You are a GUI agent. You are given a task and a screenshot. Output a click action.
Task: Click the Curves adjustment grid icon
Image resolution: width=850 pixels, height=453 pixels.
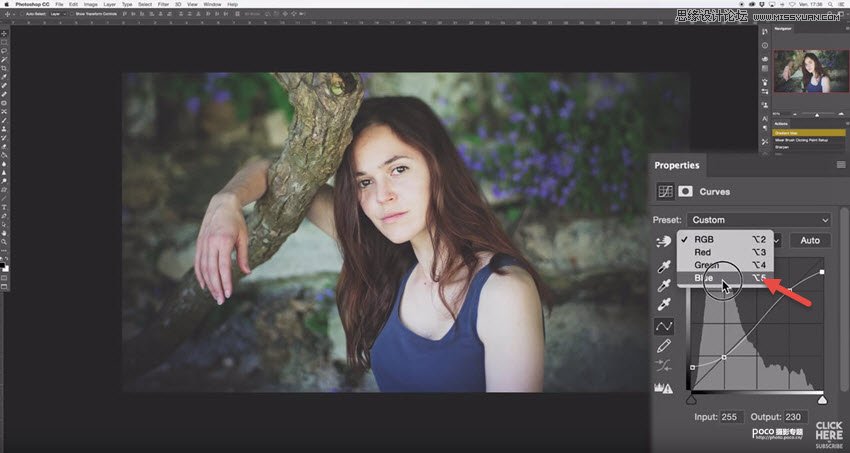click(x=664, y=191)
